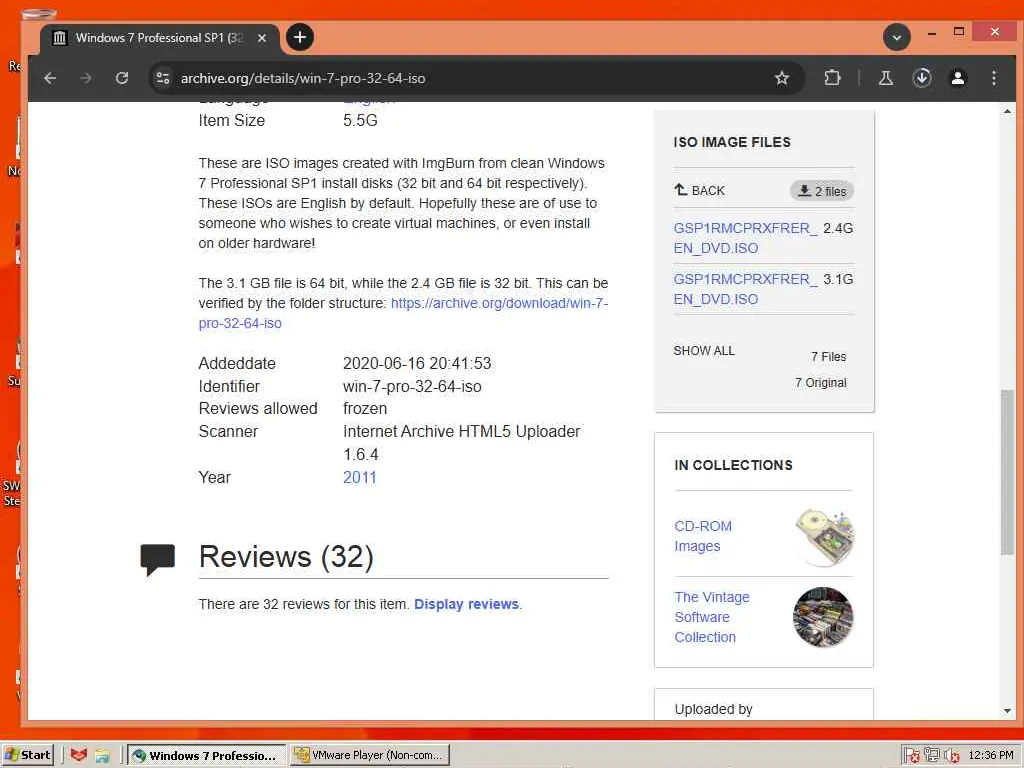Click the browser forward arrow

point(86,78)
